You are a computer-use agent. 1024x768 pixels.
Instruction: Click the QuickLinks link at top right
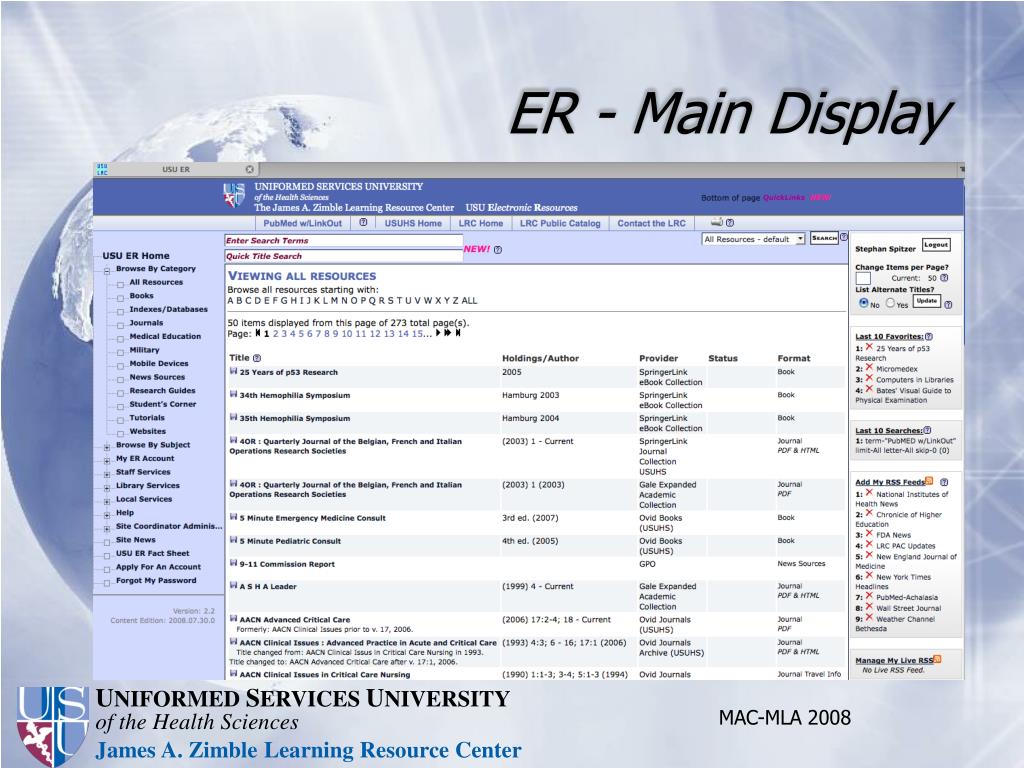pos(784,198)
